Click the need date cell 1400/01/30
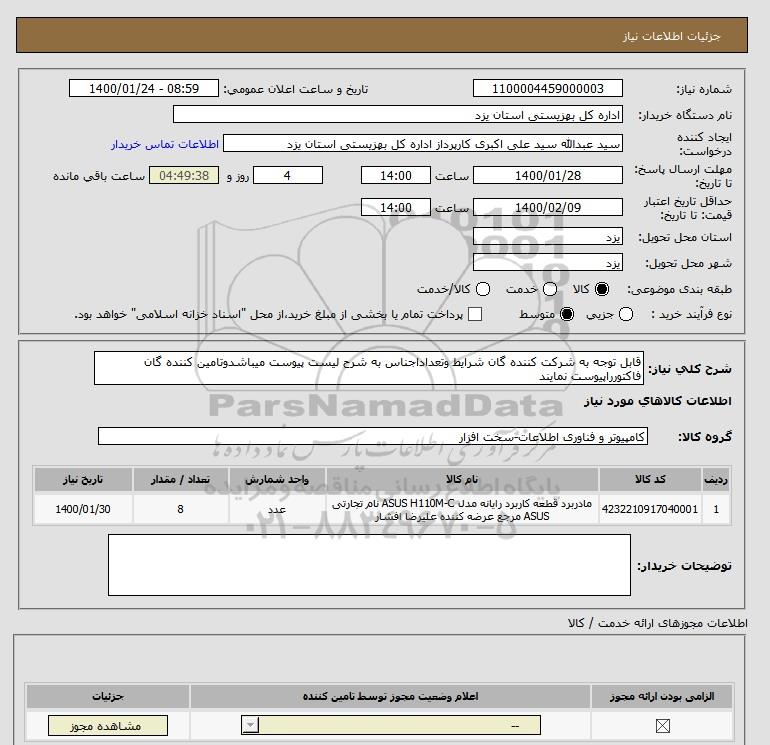This screenshot has height=745, width=770. [x=83, y=509]
